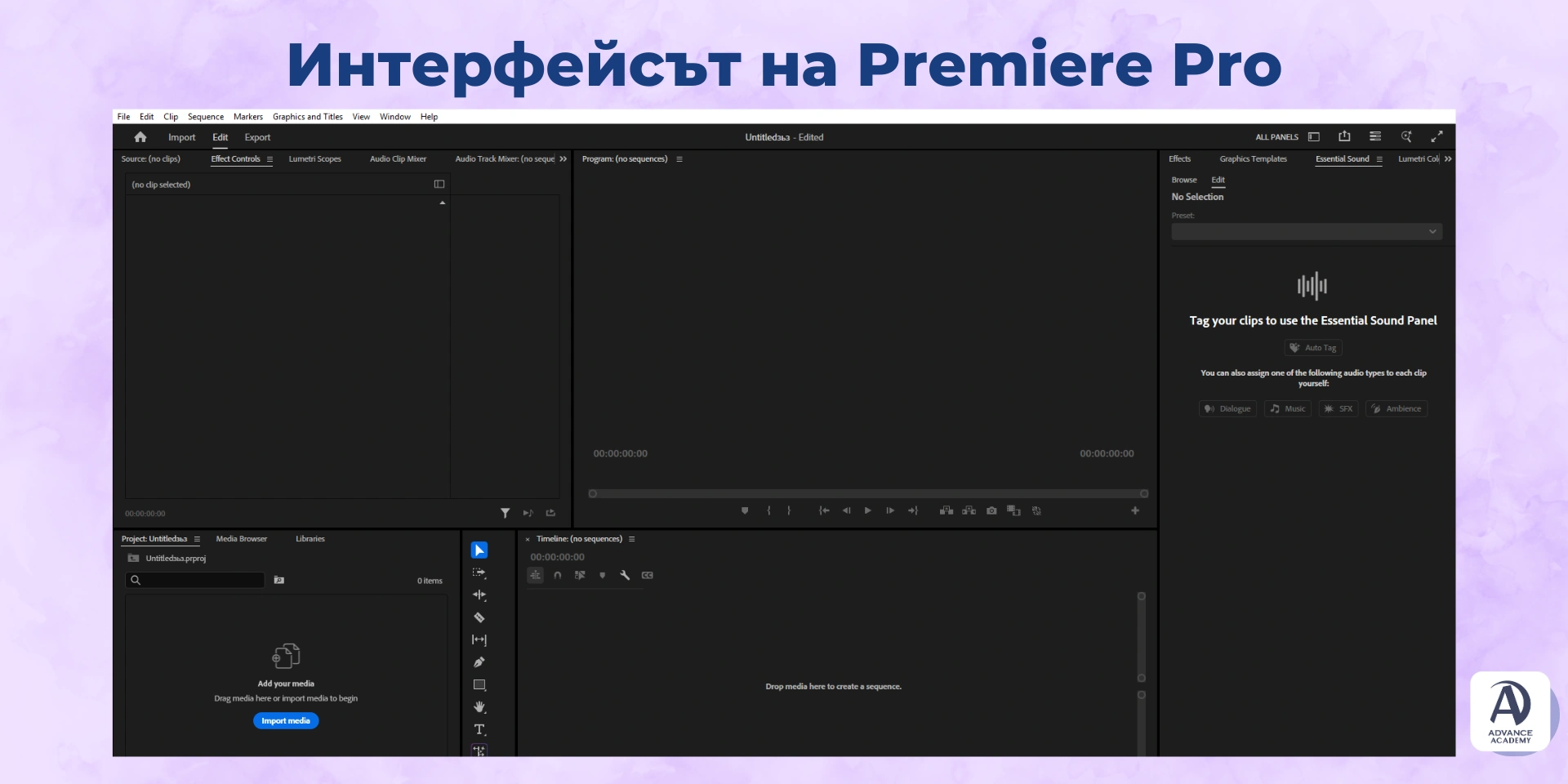Select the Razor tool
1568x784 pixels.
(479, 617)
